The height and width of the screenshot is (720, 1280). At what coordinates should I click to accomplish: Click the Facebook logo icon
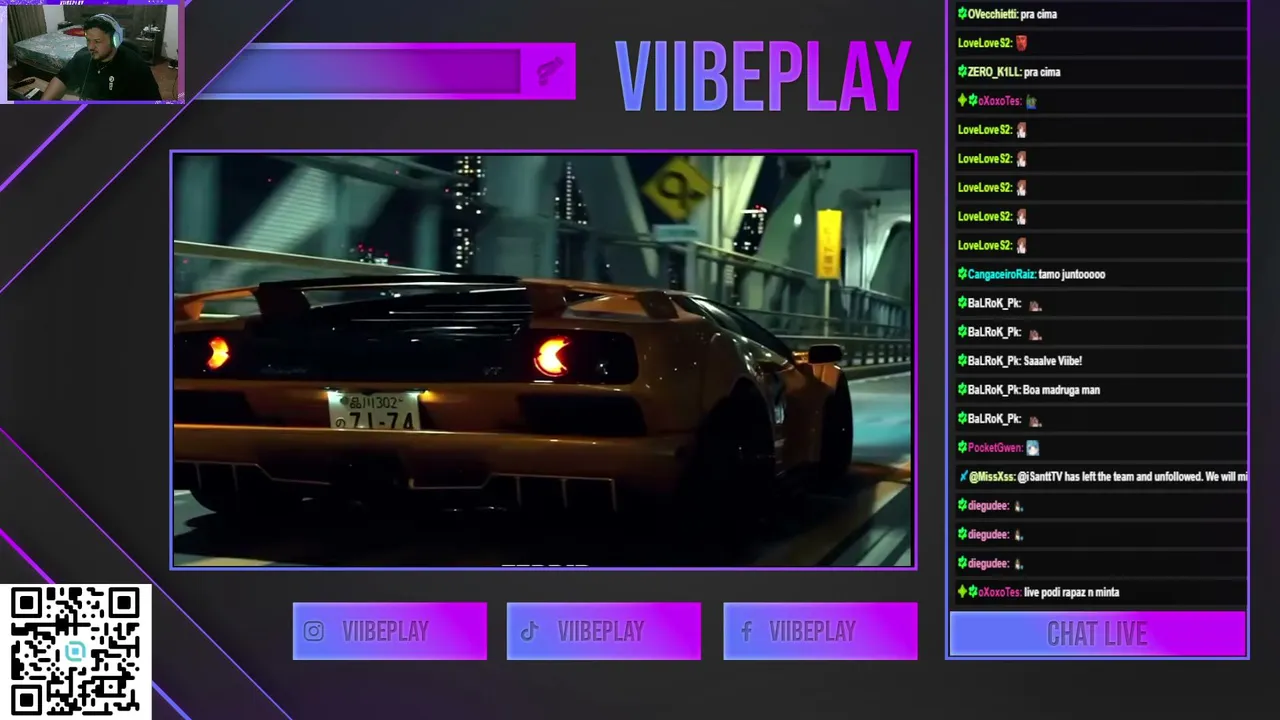point(746,631)
